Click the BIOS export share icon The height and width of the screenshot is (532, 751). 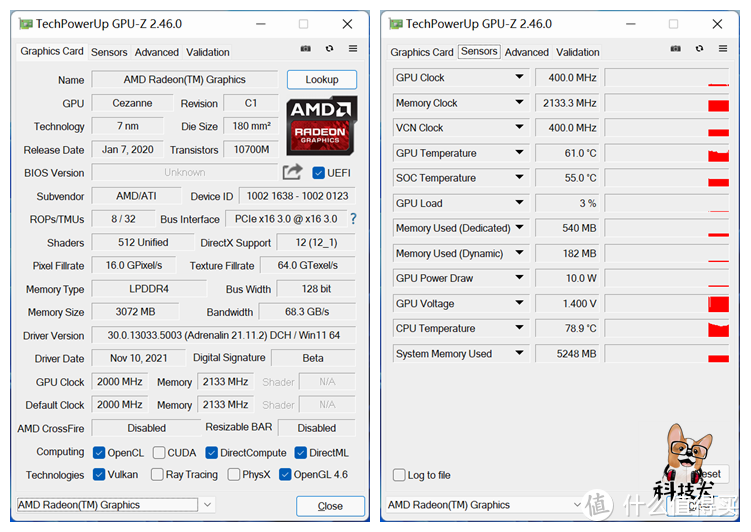pos(292,172)
